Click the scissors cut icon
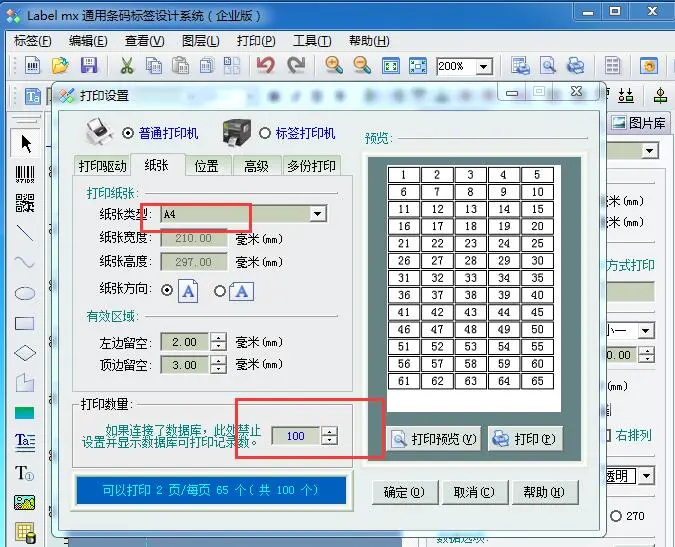Viewport: 675px width, 547px height. pyautogui.click(x=127, y=66)
